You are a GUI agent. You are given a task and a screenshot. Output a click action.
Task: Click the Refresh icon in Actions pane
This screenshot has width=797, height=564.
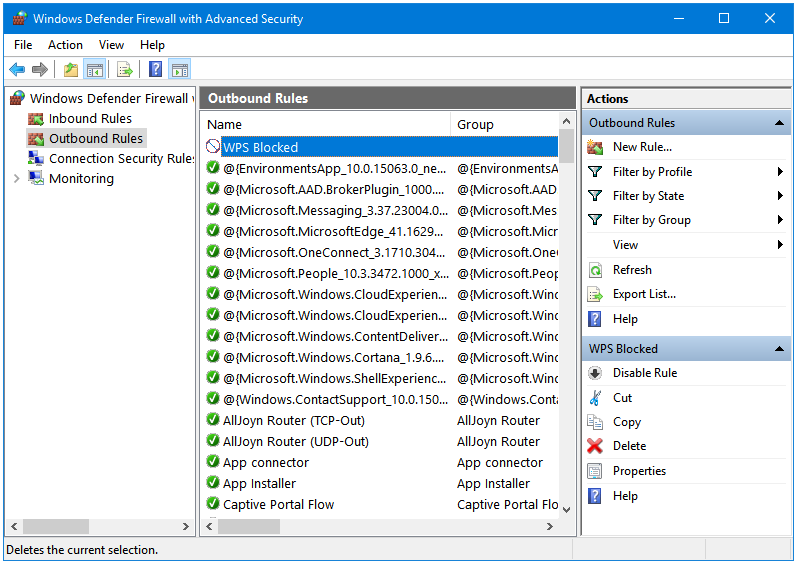[595, 270]
